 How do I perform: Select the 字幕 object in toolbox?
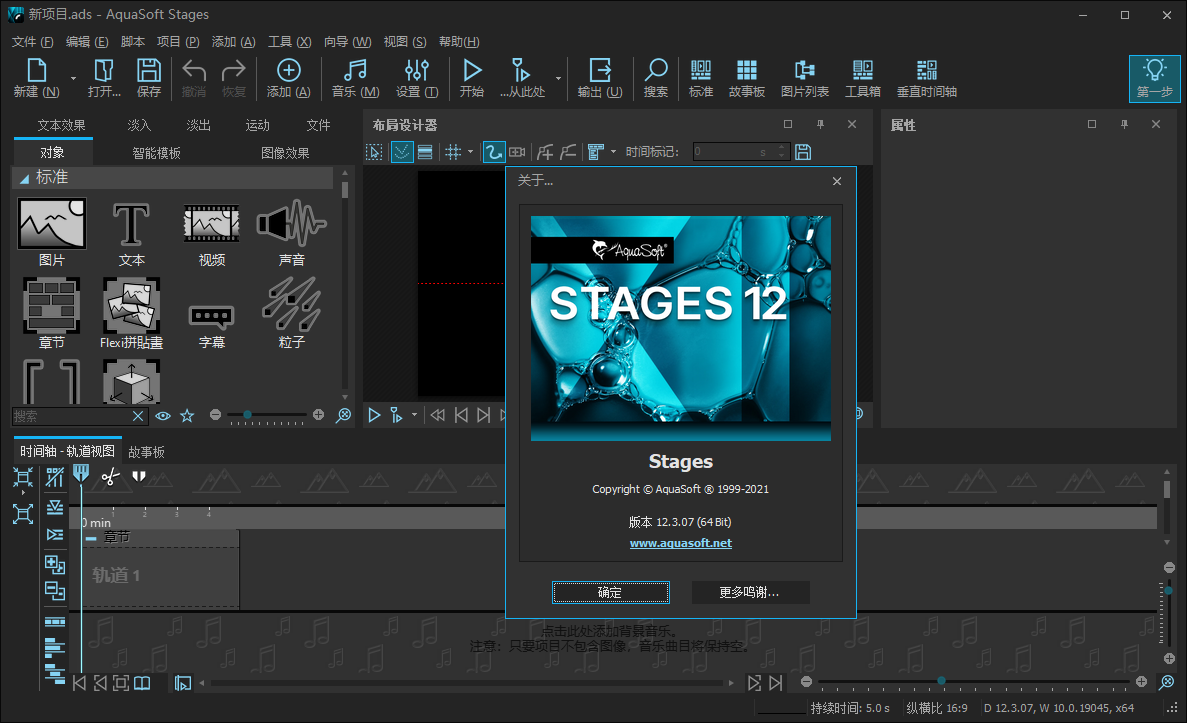point(211,326)
